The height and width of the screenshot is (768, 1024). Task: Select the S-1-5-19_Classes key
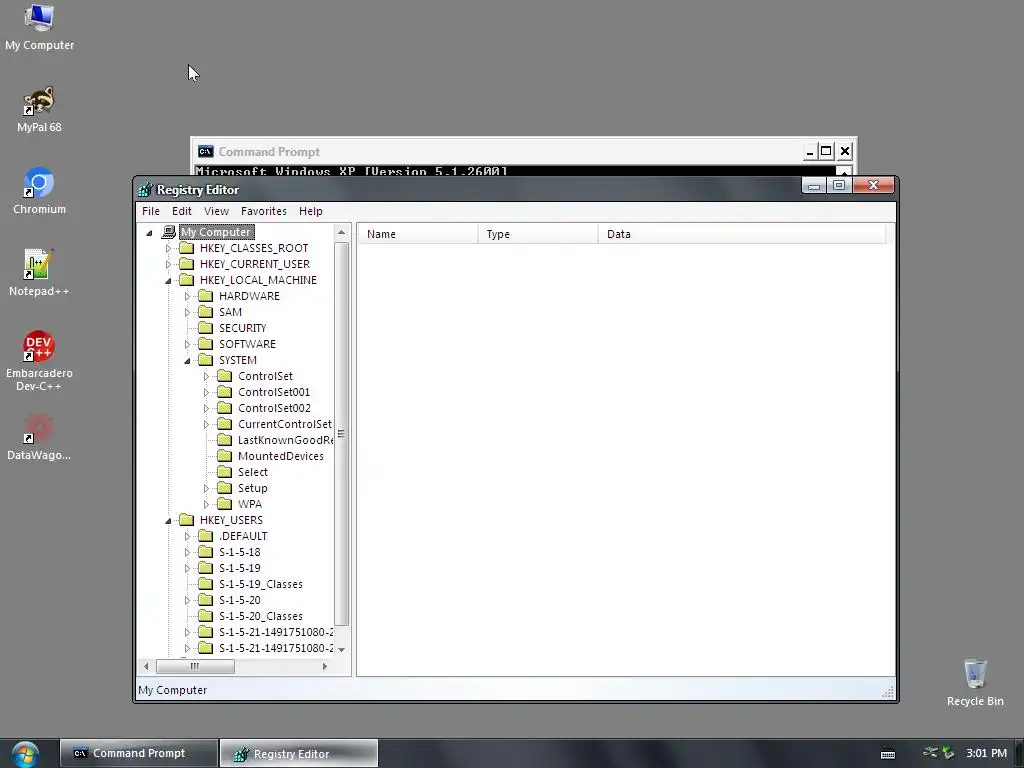coord(261,584)
